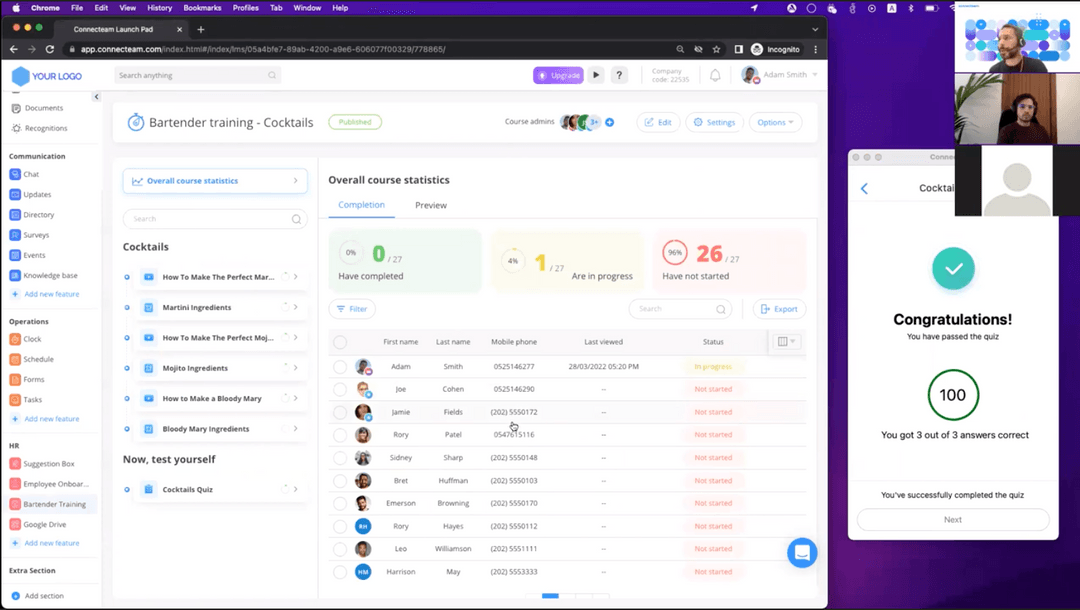
Task: Export the course statistics
Action: [779, 309]
